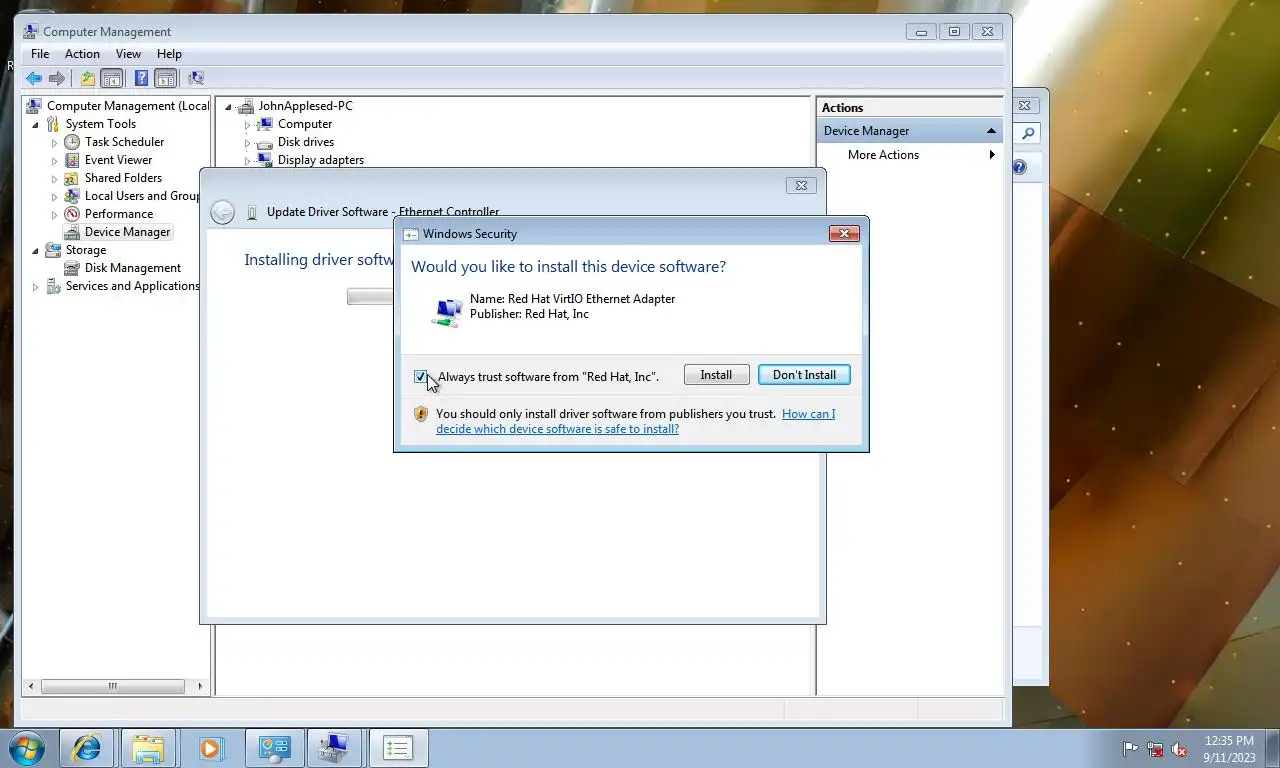Open Windows Media Player from taskbar

pos(210,748)
